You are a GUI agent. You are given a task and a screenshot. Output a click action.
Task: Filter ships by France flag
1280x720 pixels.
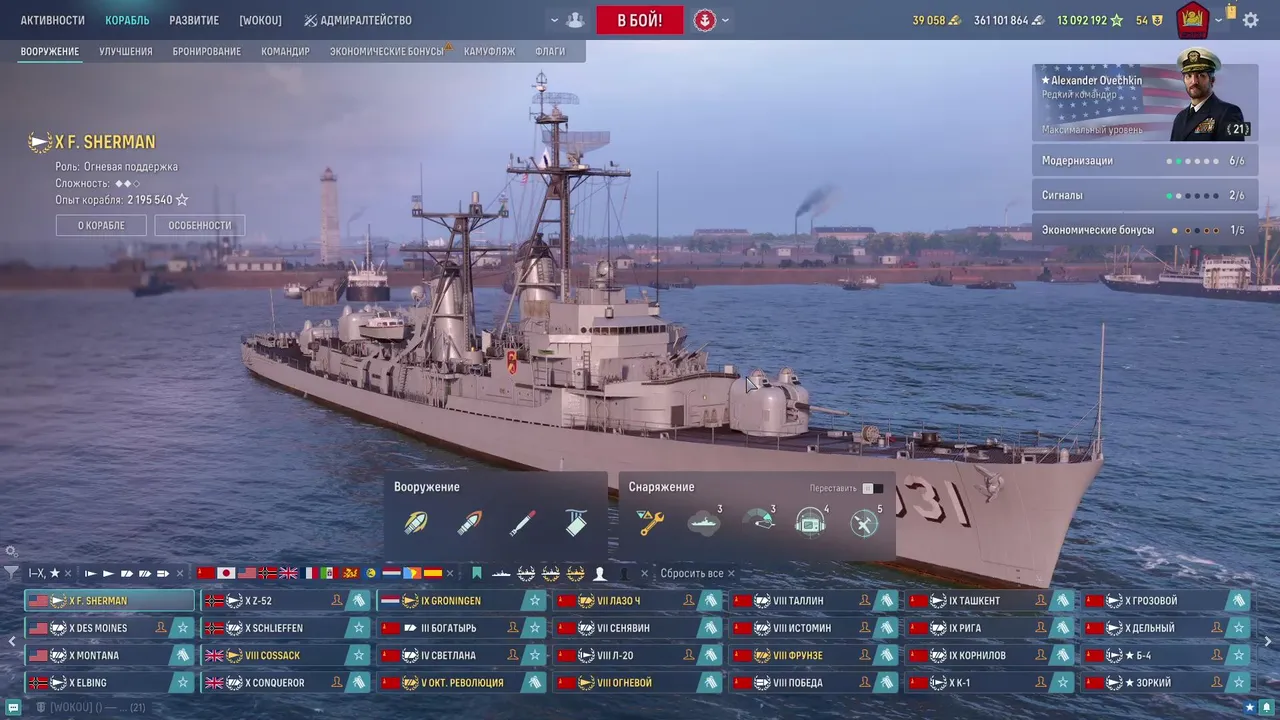[x=309, y=573]
